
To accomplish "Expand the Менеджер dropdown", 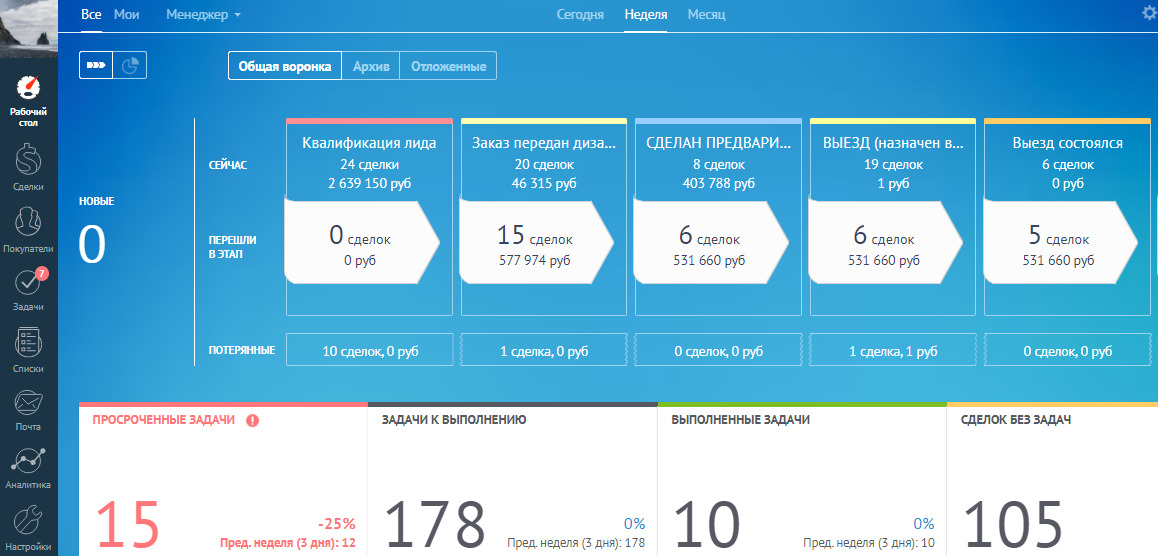I will 203,15.
